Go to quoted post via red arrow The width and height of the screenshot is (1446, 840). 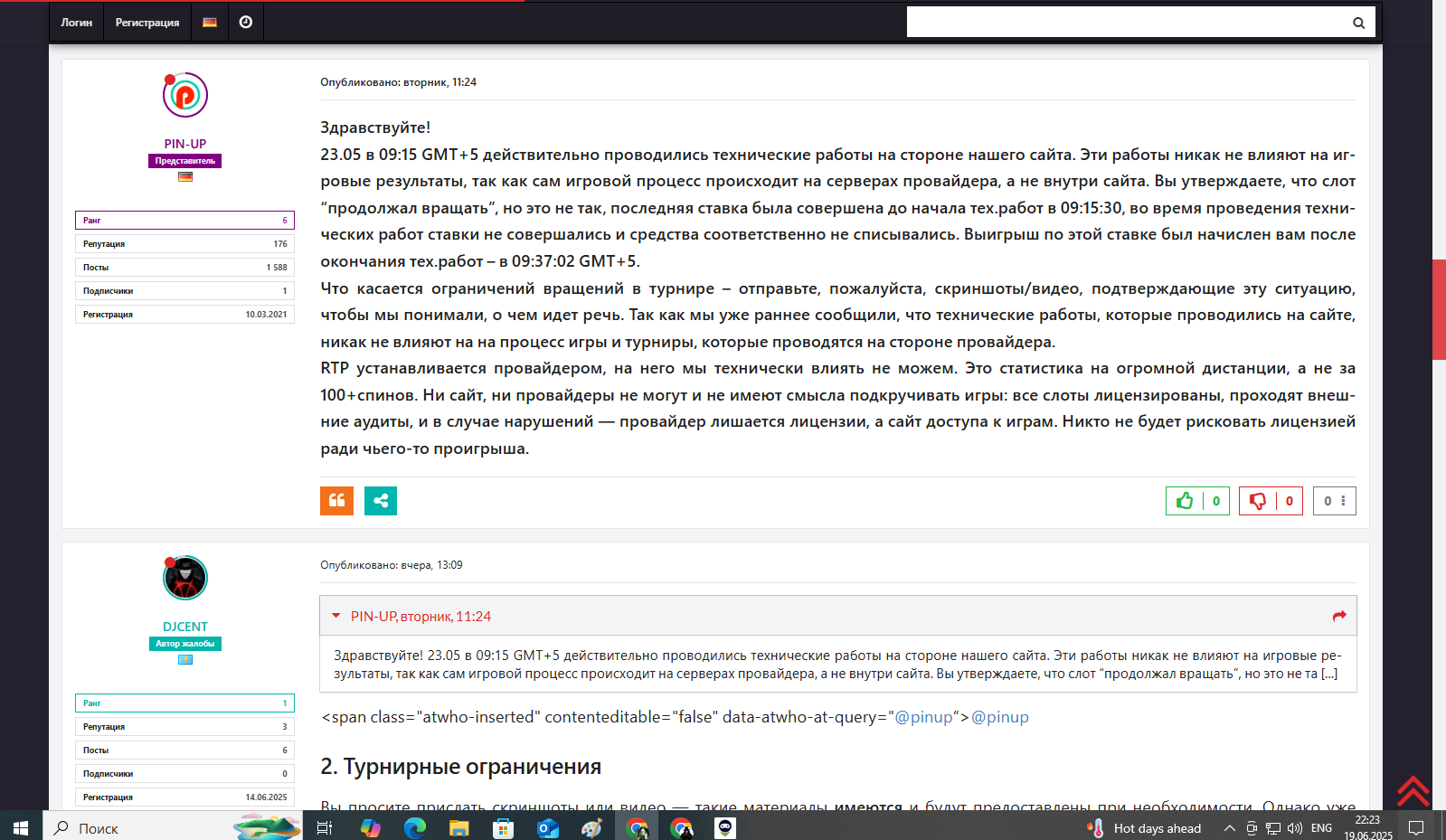click(1339, 616)
